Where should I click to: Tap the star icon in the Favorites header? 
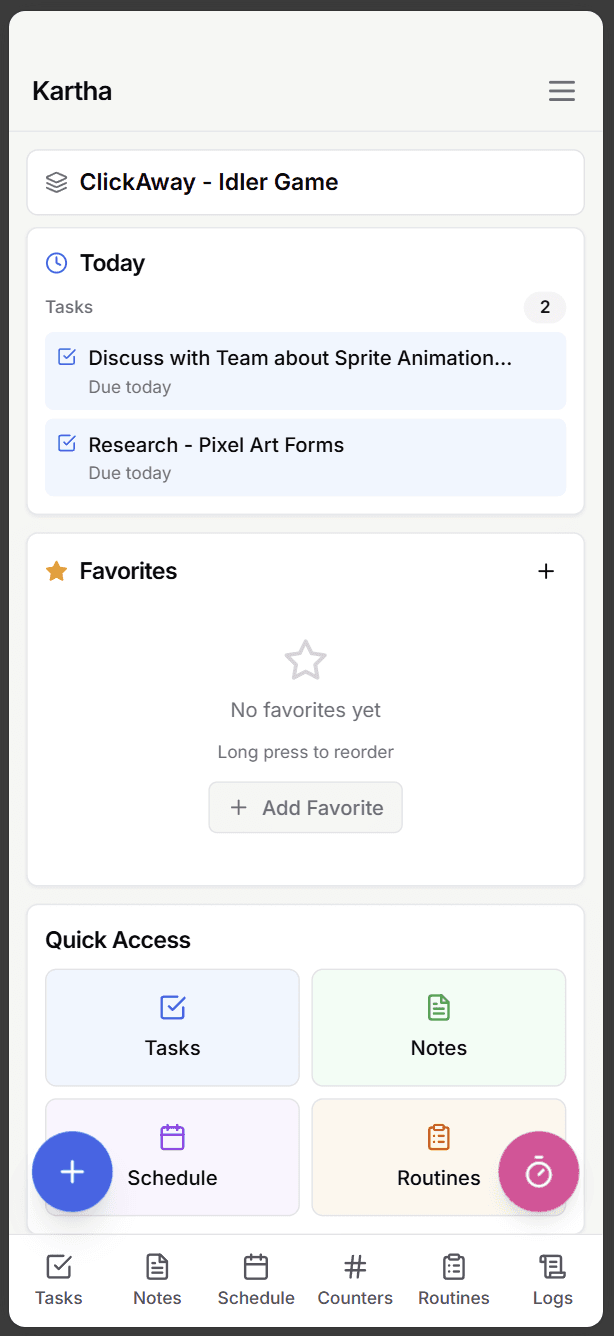tap(56, 571)
